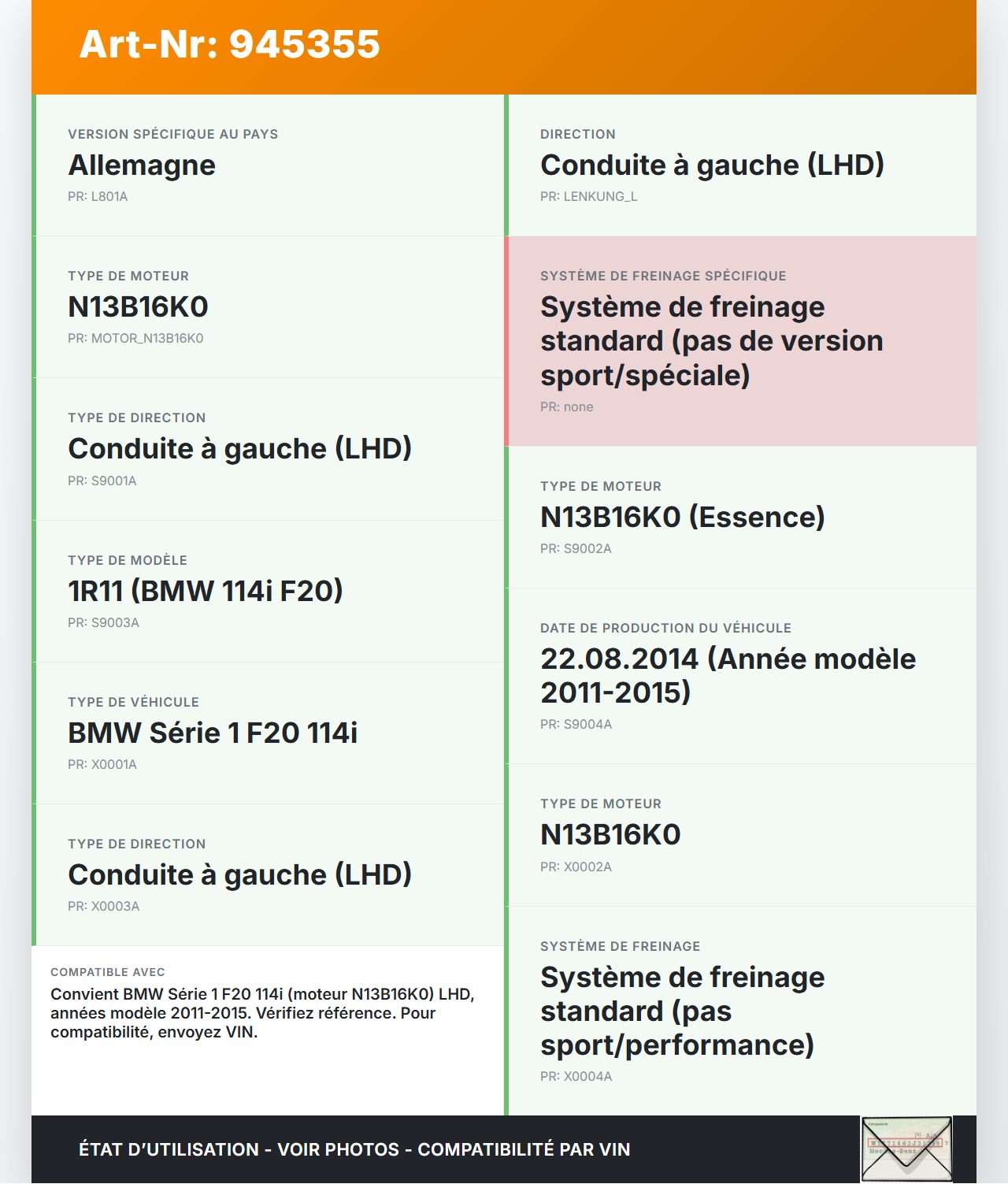Select the PR: X0002A engine code
The image size is (1008, 1184).
click(x=576, y=867)
